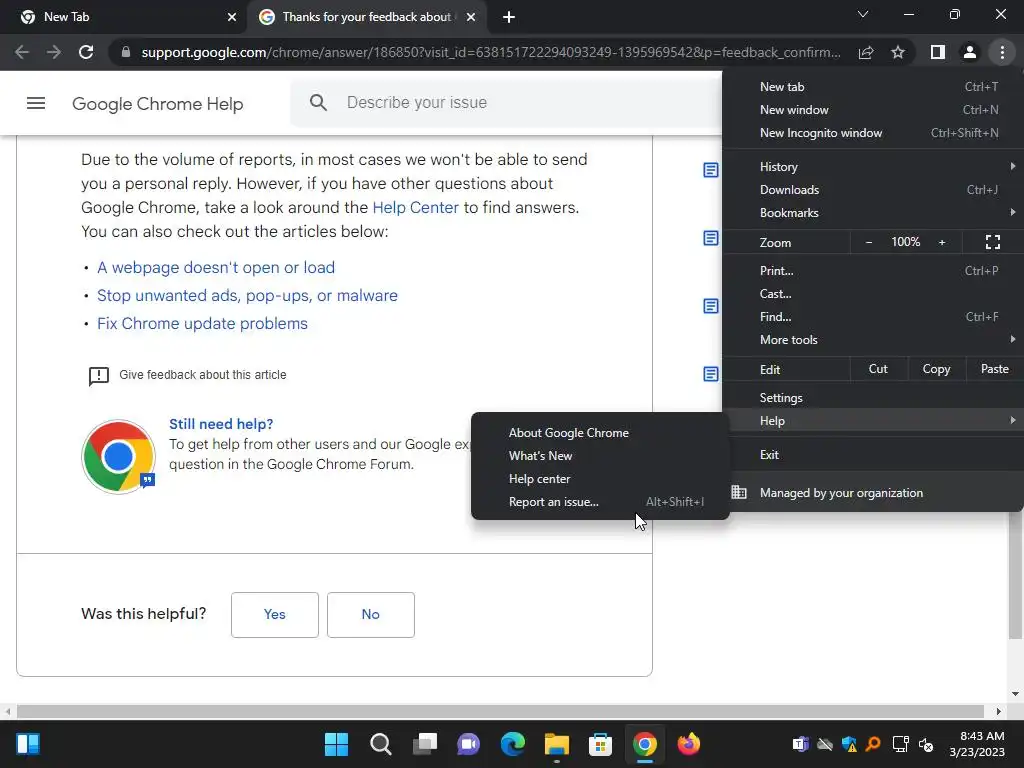Click Give feedback about this article
This screenshot has height=768, width=1024.
[x=202, y=375]
